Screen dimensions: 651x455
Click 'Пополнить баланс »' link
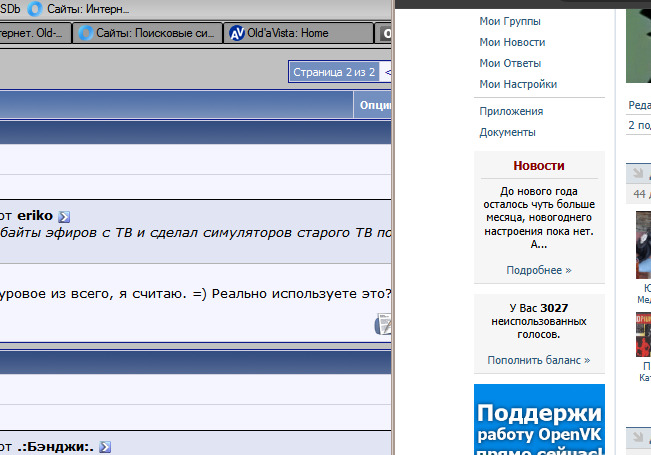click(x=539, y=360)
